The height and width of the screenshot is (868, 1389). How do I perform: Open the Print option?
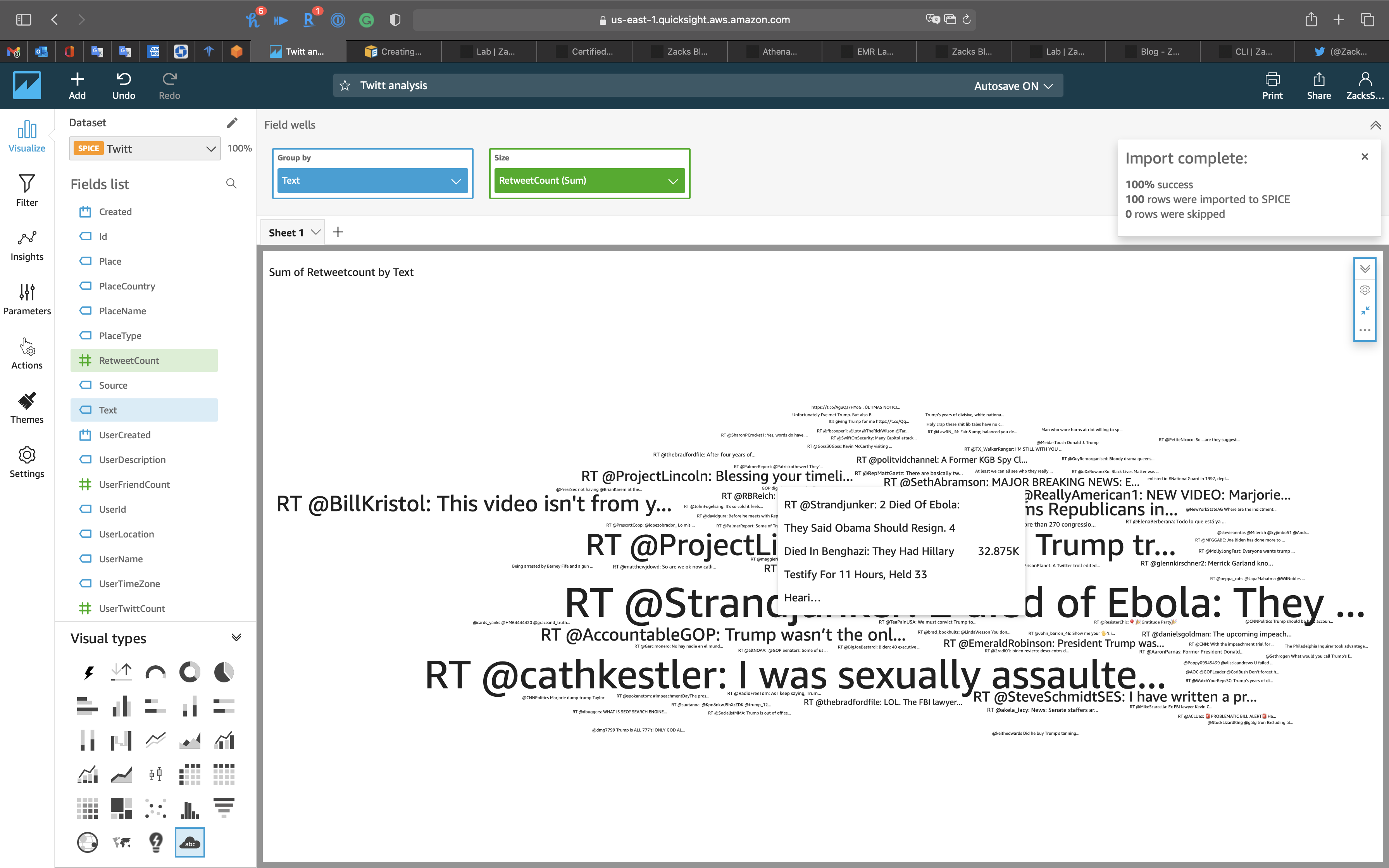click(1272, 86)
